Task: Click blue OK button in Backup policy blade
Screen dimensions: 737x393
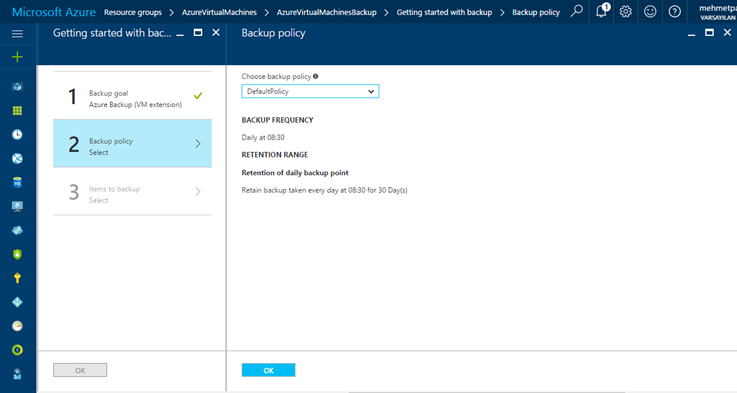Action: click(268, 370)
